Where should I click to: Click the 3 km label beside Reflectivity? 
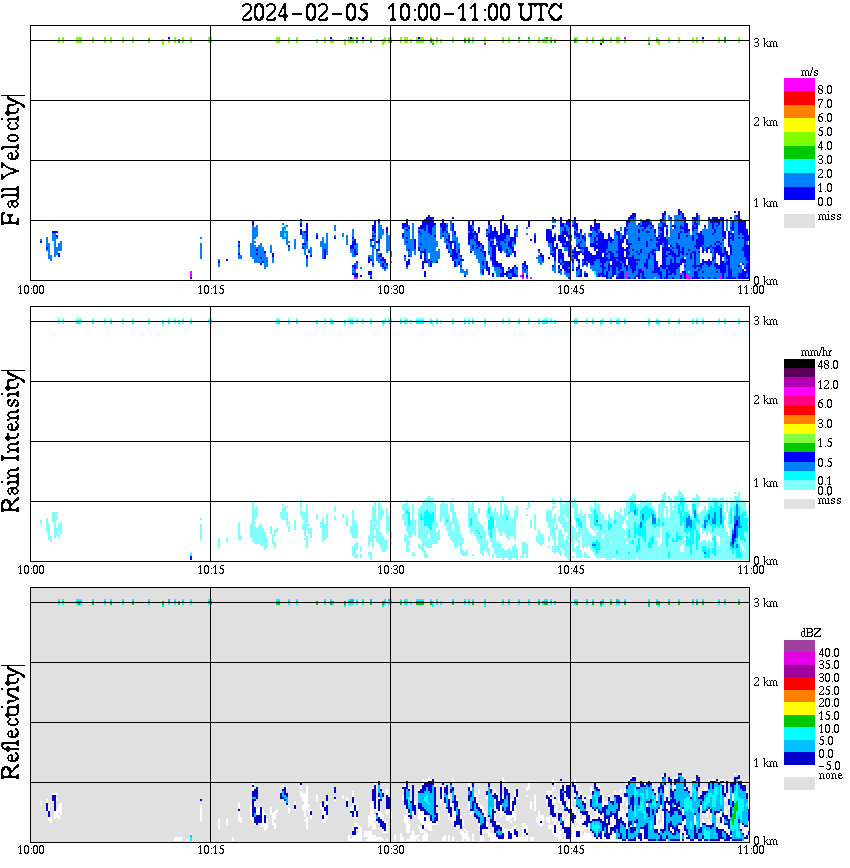[766, 602]
